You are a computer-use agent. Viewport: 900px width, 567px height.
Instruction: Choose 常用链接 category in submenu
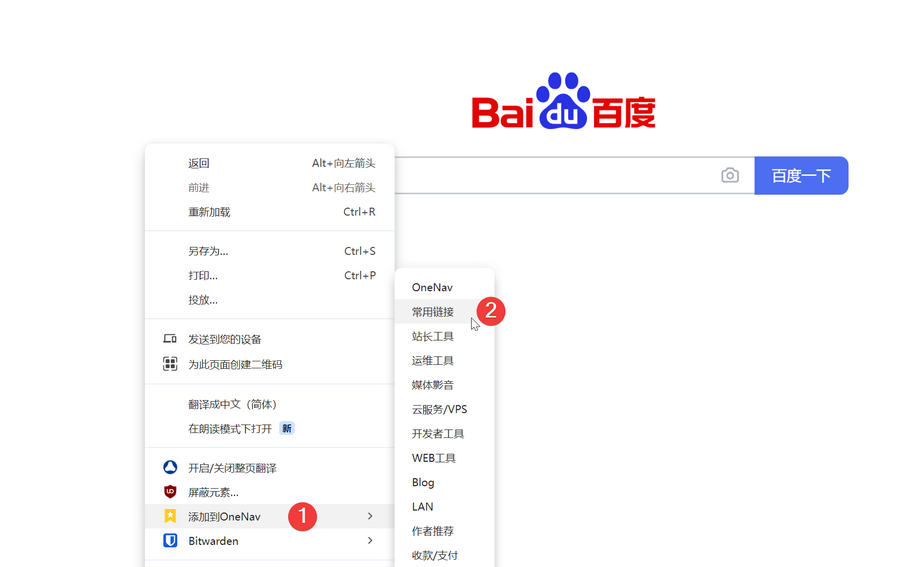[445, 312]
